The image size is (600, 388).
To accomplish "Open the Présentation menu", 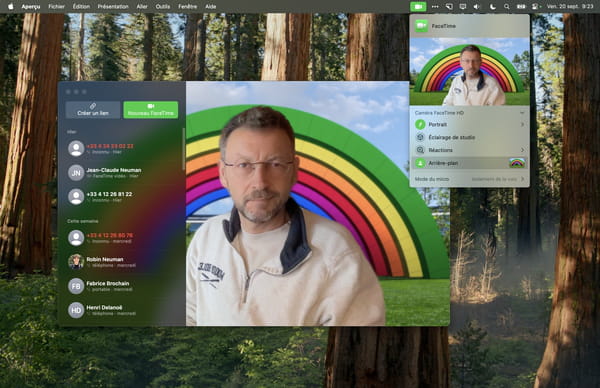I will click(x=113, y=7).
